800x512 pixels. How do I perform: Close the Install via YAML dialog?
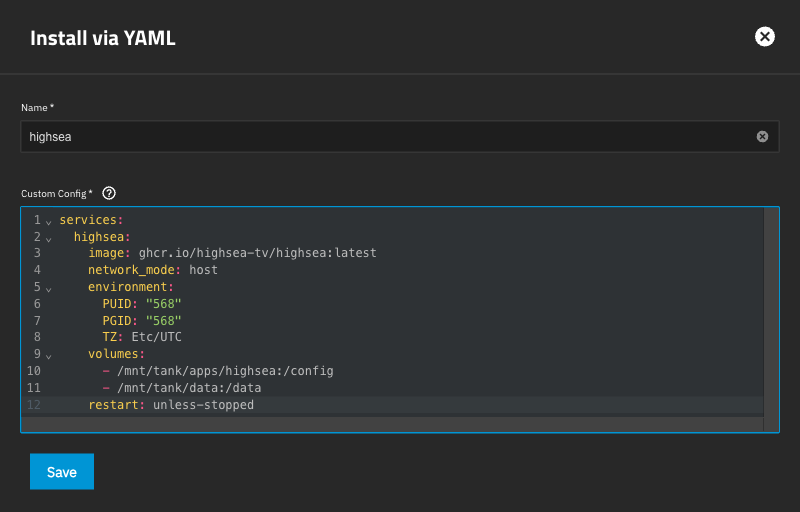764,37
